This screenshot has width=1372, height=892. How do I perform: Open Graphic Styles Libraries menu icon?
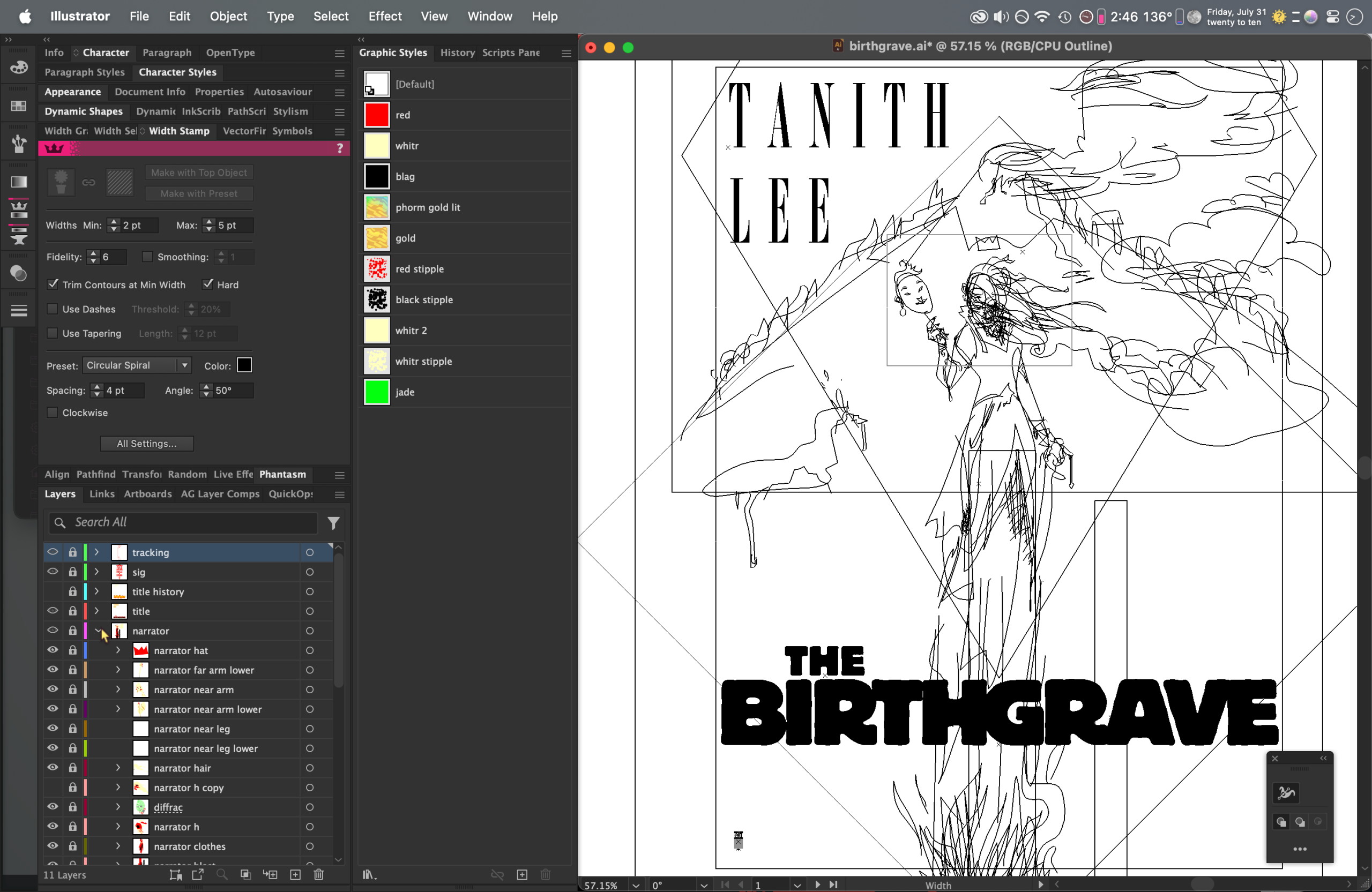pos(369,875)
